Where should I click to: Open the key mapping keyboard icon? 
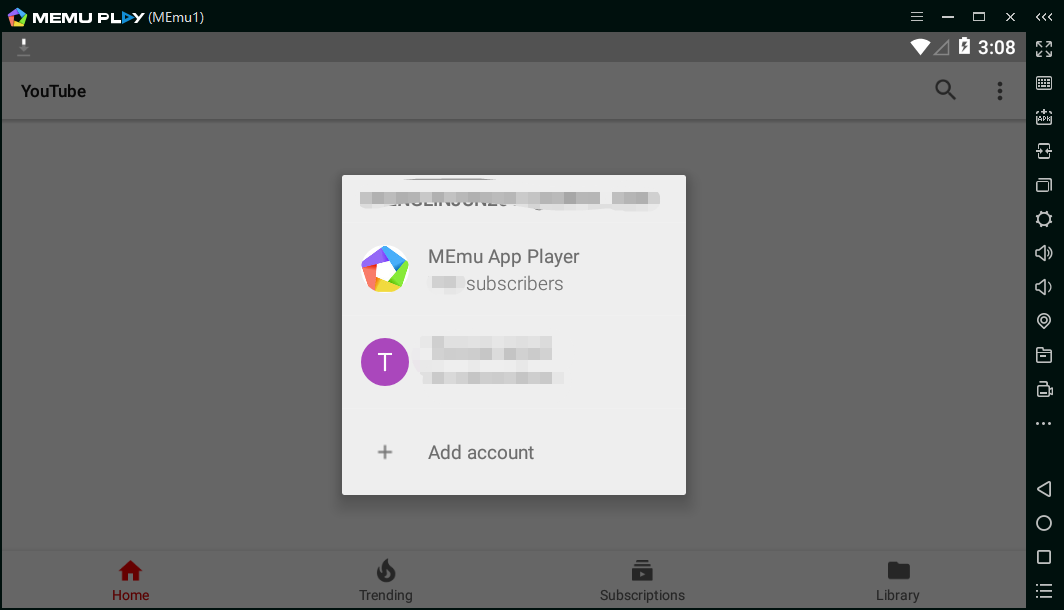[x=1044, y=83]
